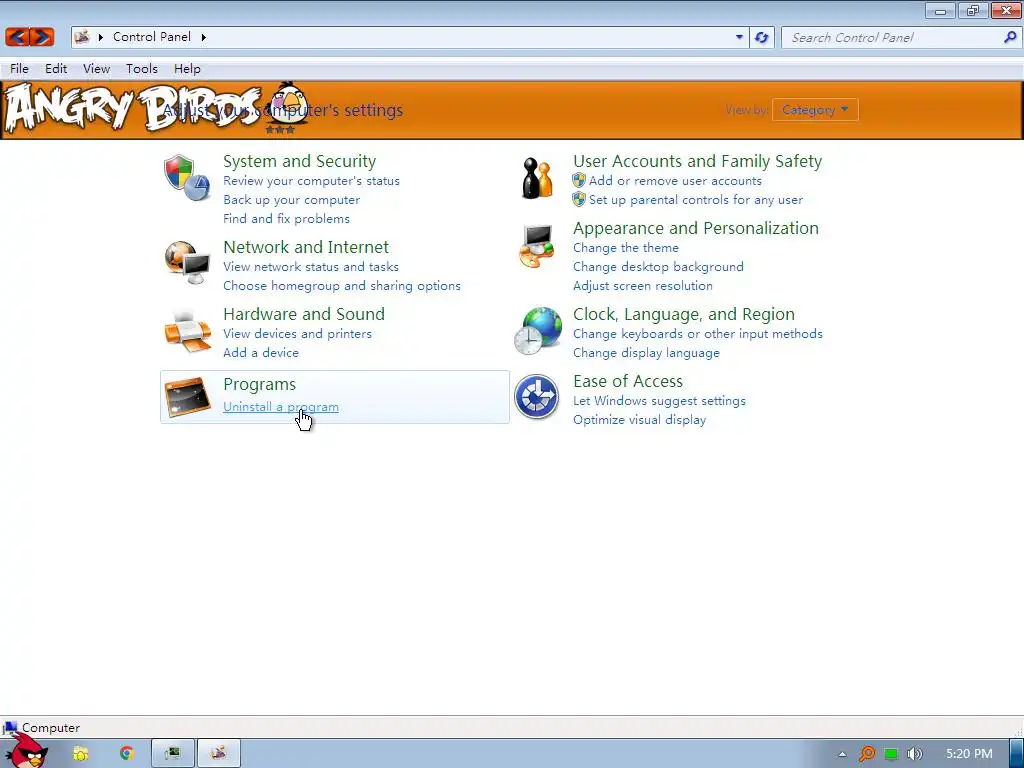1024x768 pixels.
Task: Open Appearance and Personalization heading
Action: (696, 229)
